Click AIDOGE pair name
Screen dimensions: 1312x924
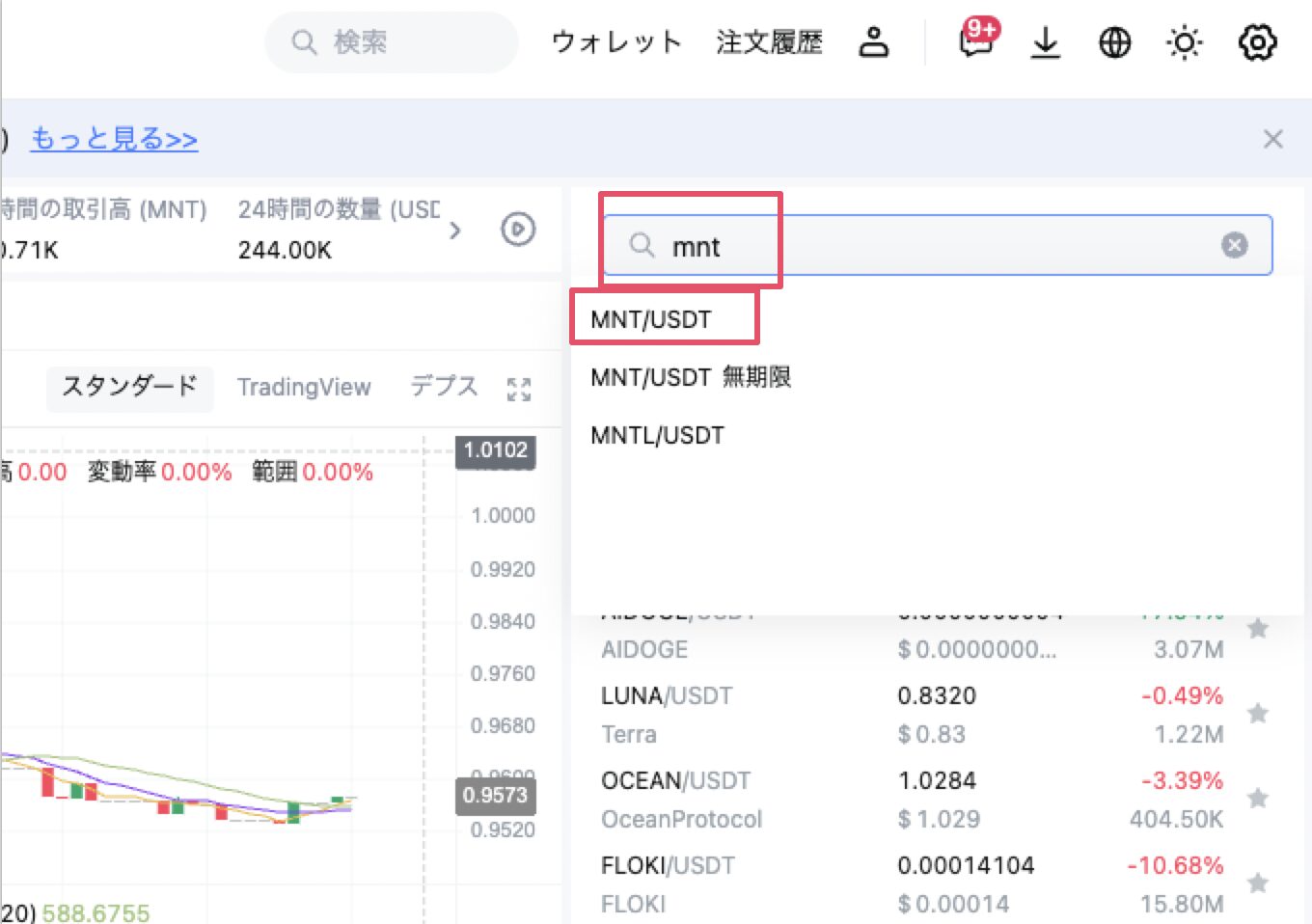coord(644,649)
